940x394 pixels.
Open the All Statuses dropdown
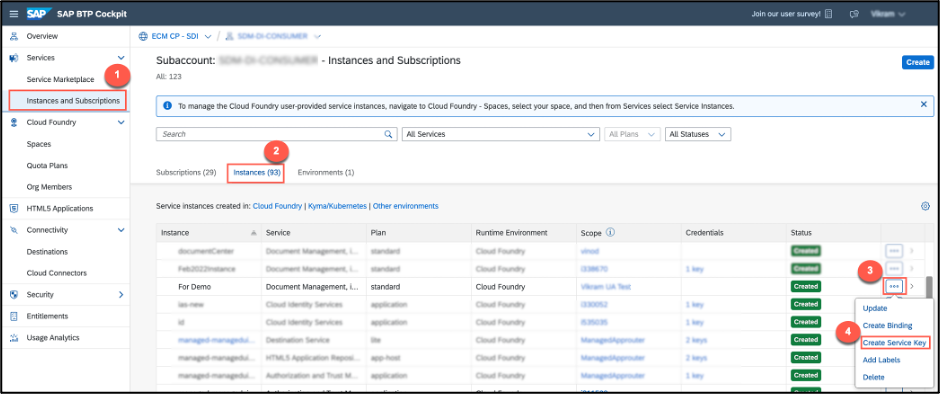click(698, 134)
